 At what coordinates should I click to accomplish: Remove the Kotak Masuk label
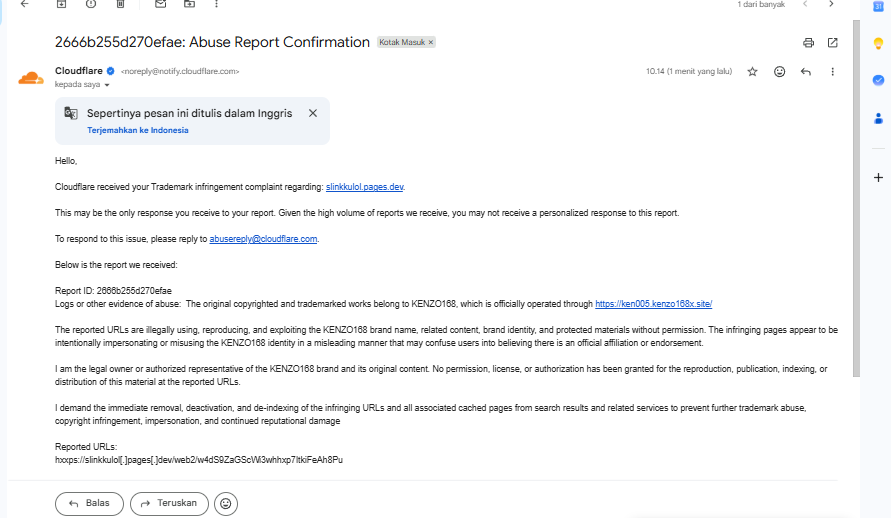coord(431,42)
